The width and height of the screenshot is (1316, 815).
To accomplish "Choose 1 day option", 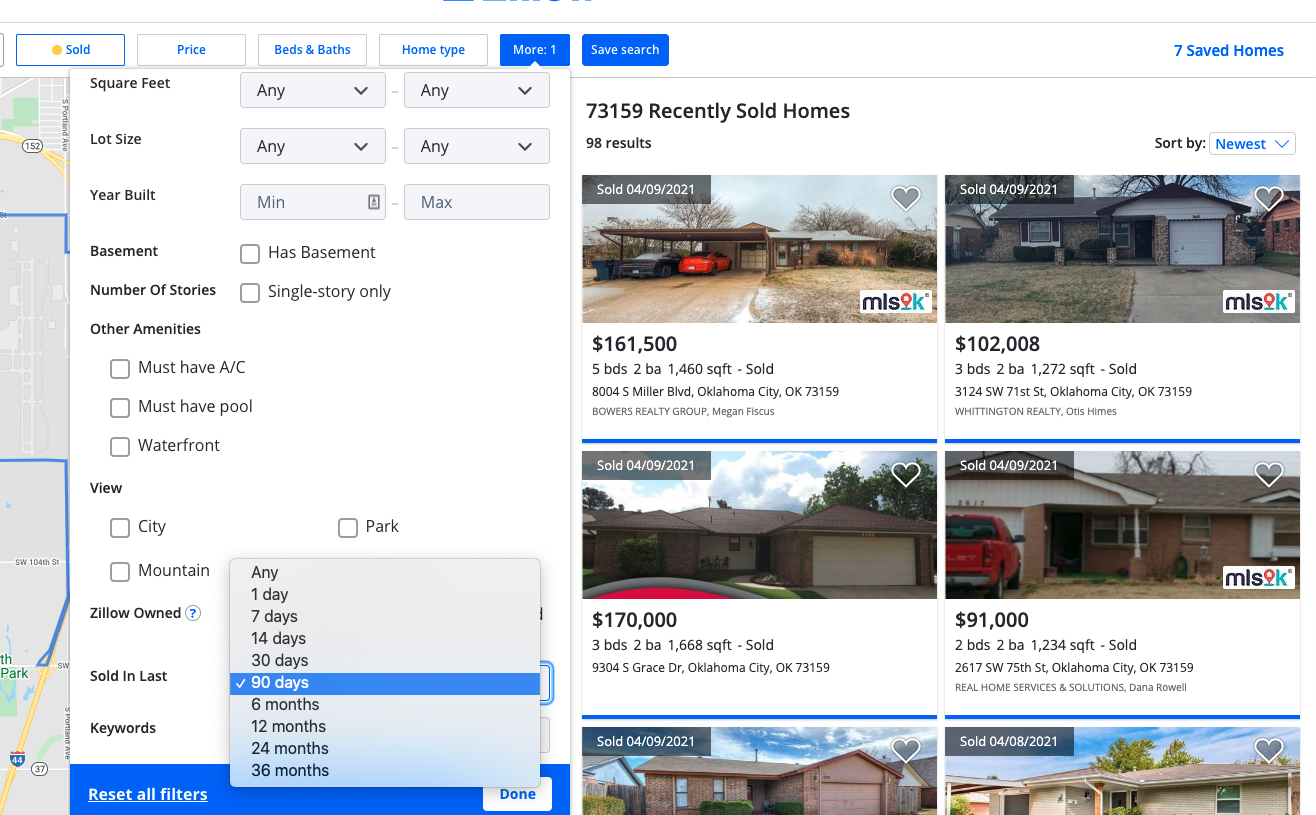I will [x=385, y=594].
